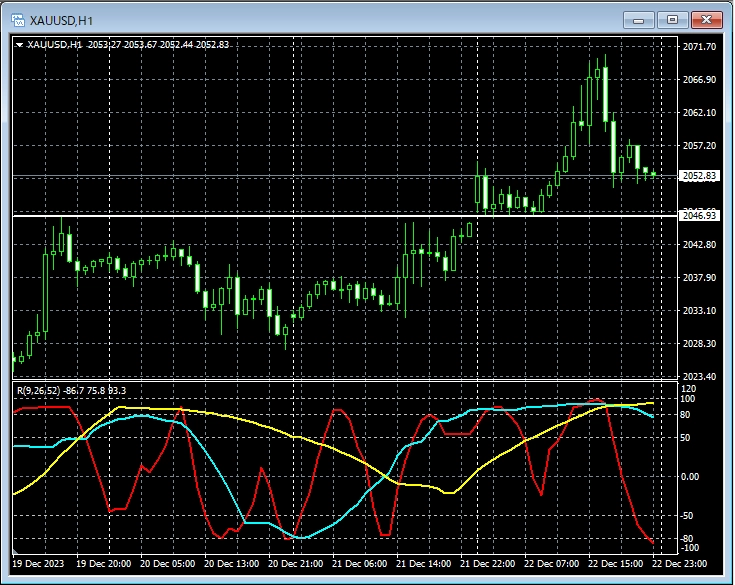This screenshot has height=585, width=735.
Task: Minimize the XAUUSD,H1 chart window
Action: pyautogui.click(x=638, y=19)
